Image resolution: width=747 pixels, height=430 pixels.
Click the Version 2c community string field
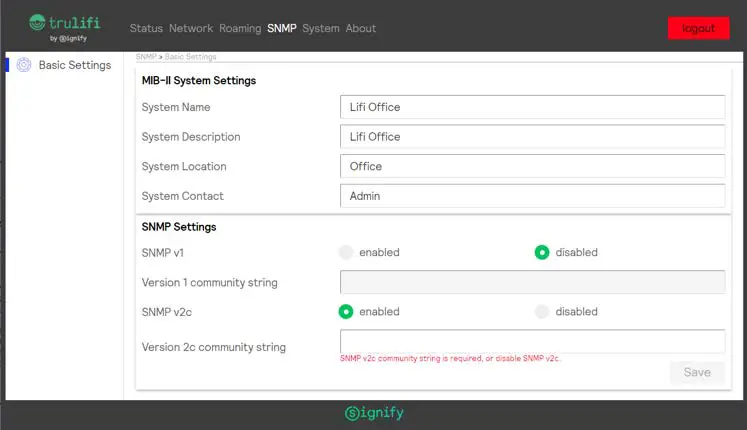click(x=533, y=341)
